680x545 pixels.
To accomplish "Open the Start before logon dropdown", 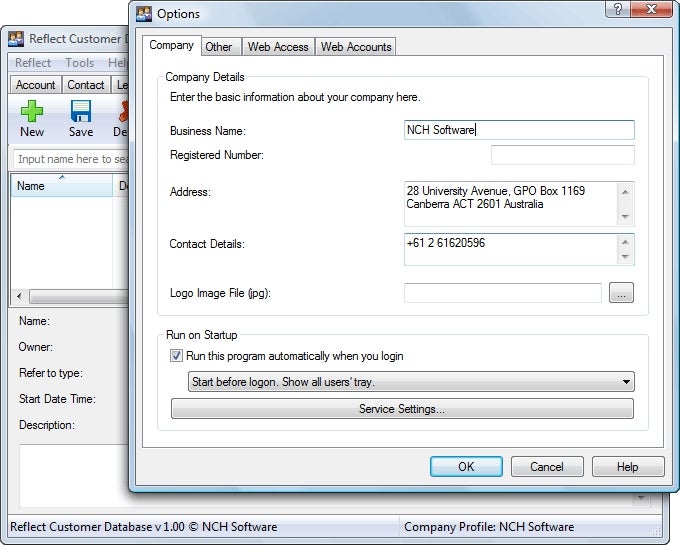I will 411,382.
